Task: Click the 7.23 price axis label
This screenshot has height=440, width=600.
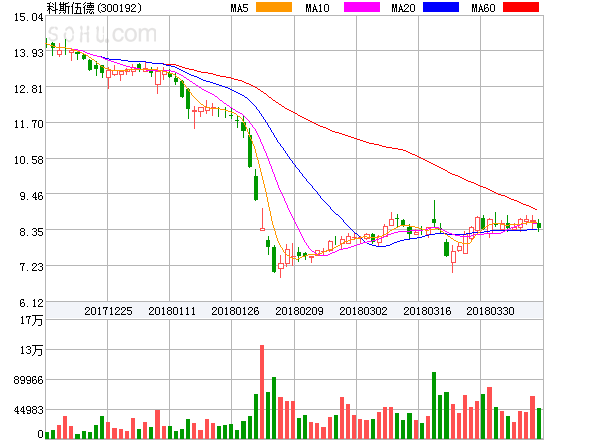Action: [x=31, y=267]
